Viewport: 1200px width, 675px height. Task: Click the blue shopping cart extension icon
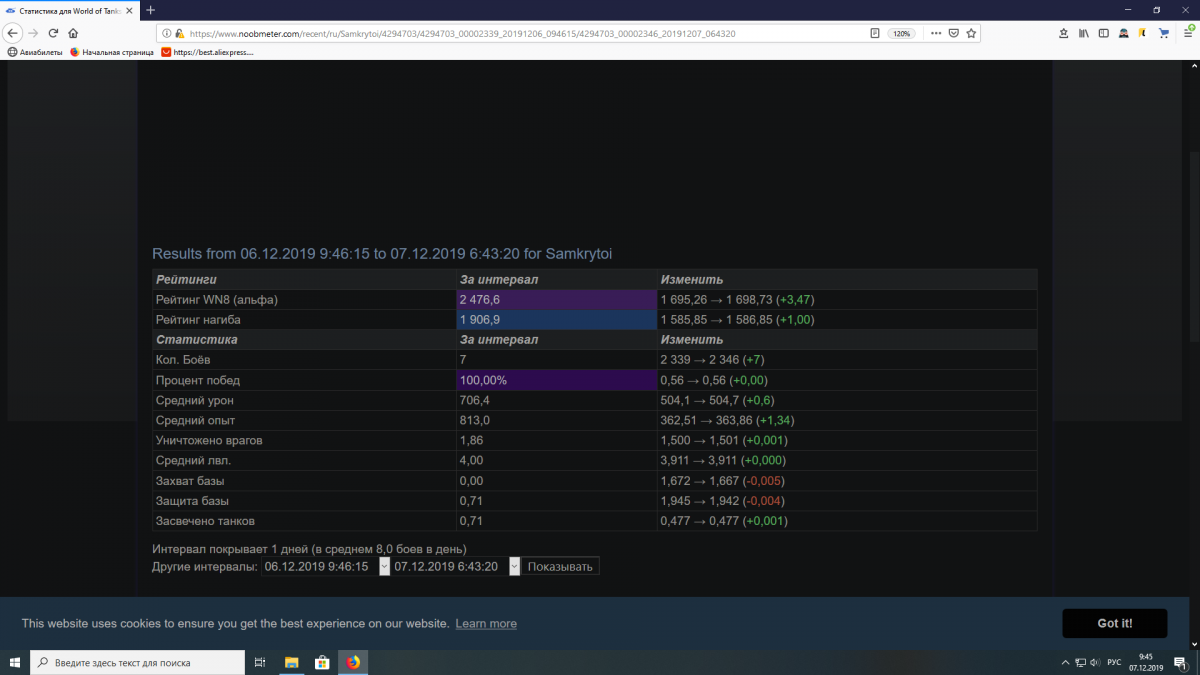(1164, 33)
